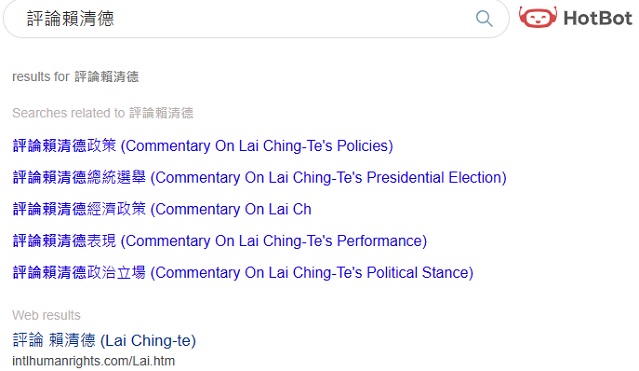Screen dimensions: 639x371
Task: Click the 'Searches related to' heading
Action: coord(68,113)
